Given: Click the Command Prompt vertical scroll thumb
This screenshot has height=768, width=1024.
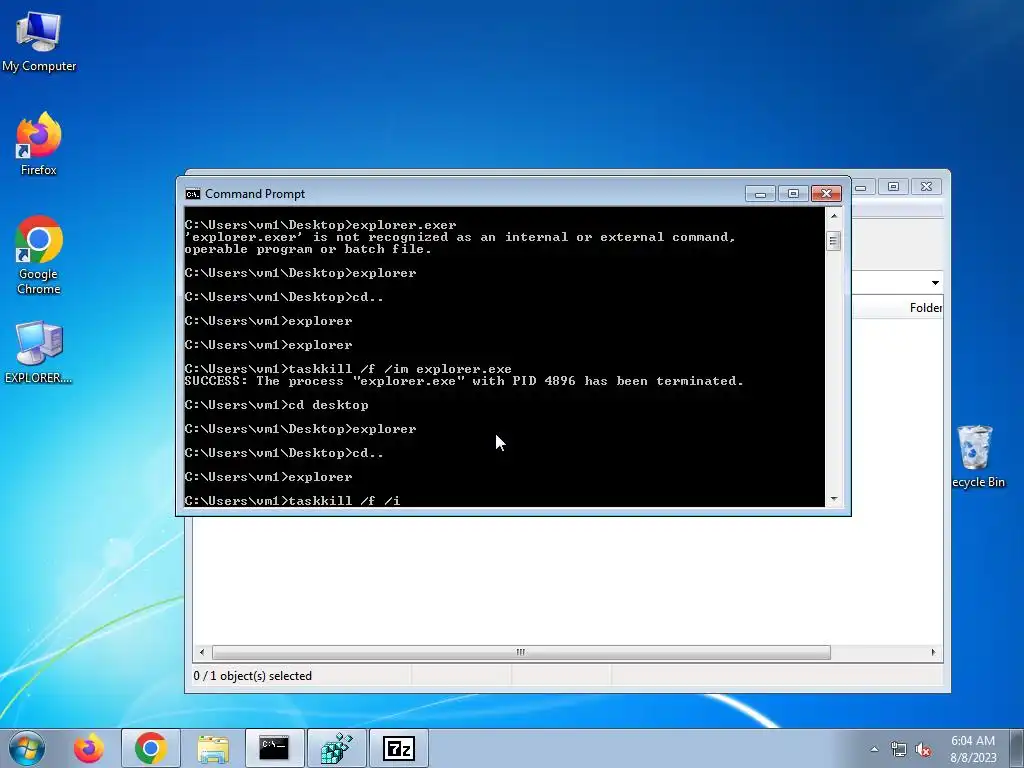Looking at the screenshot, I should coord(834,241).
